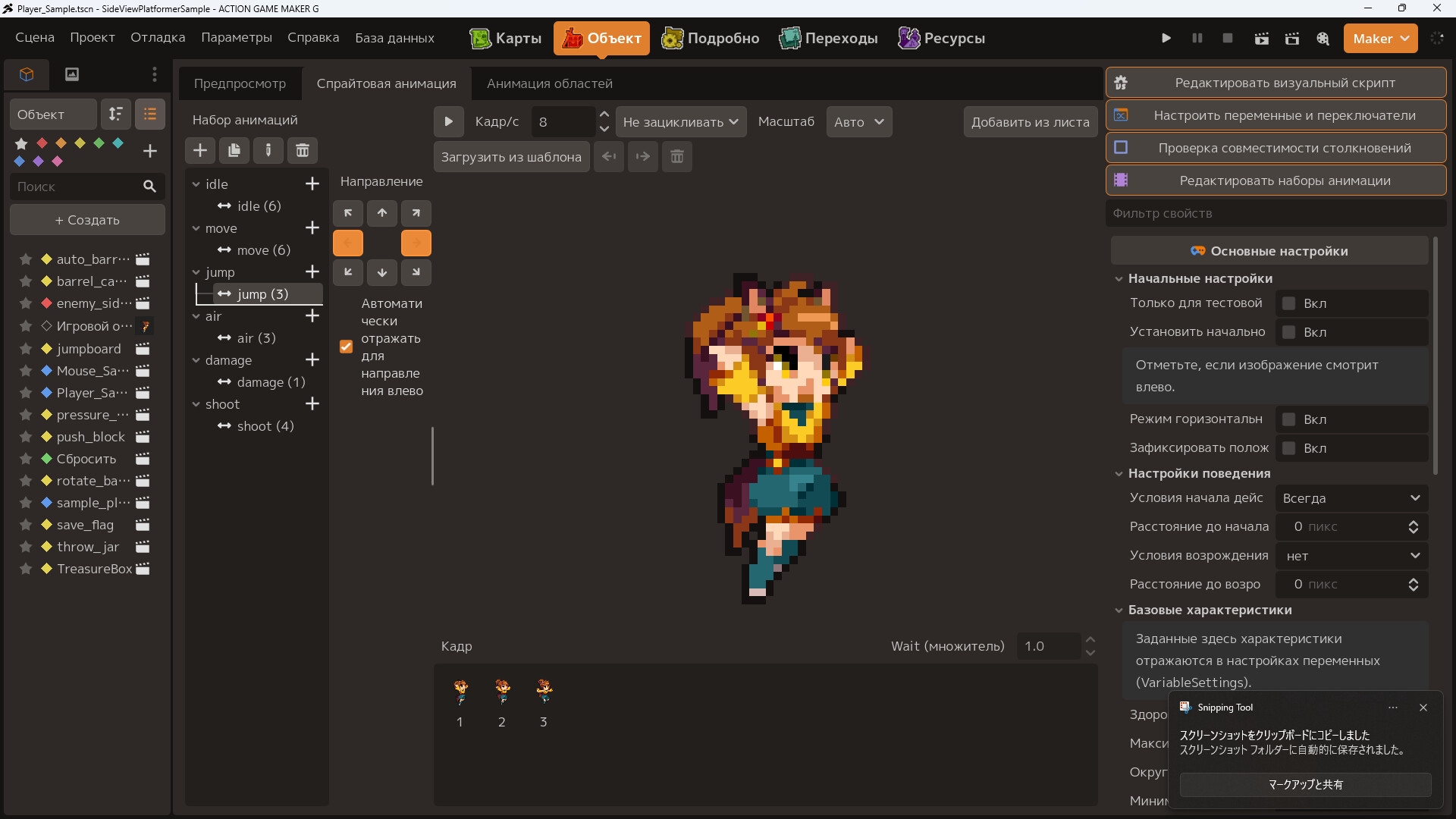Switch to Предпросмотр tab
Screen dimensions: 1456x819
(x=240, y=83)
